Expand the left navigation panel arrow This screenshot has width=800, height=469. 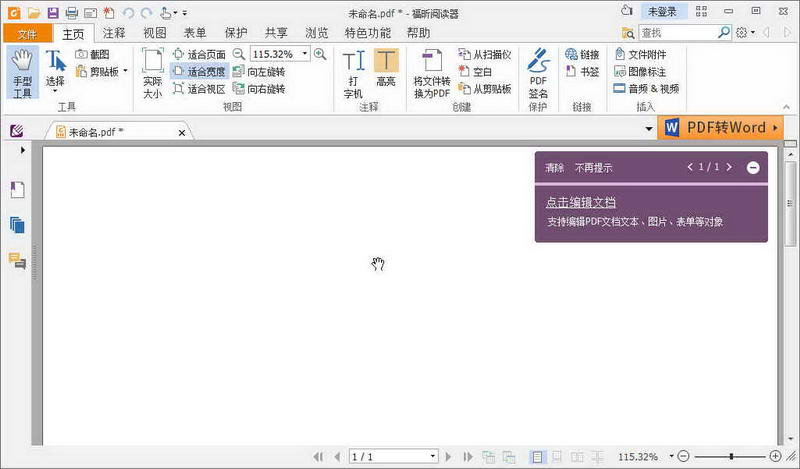pos(22,150)
